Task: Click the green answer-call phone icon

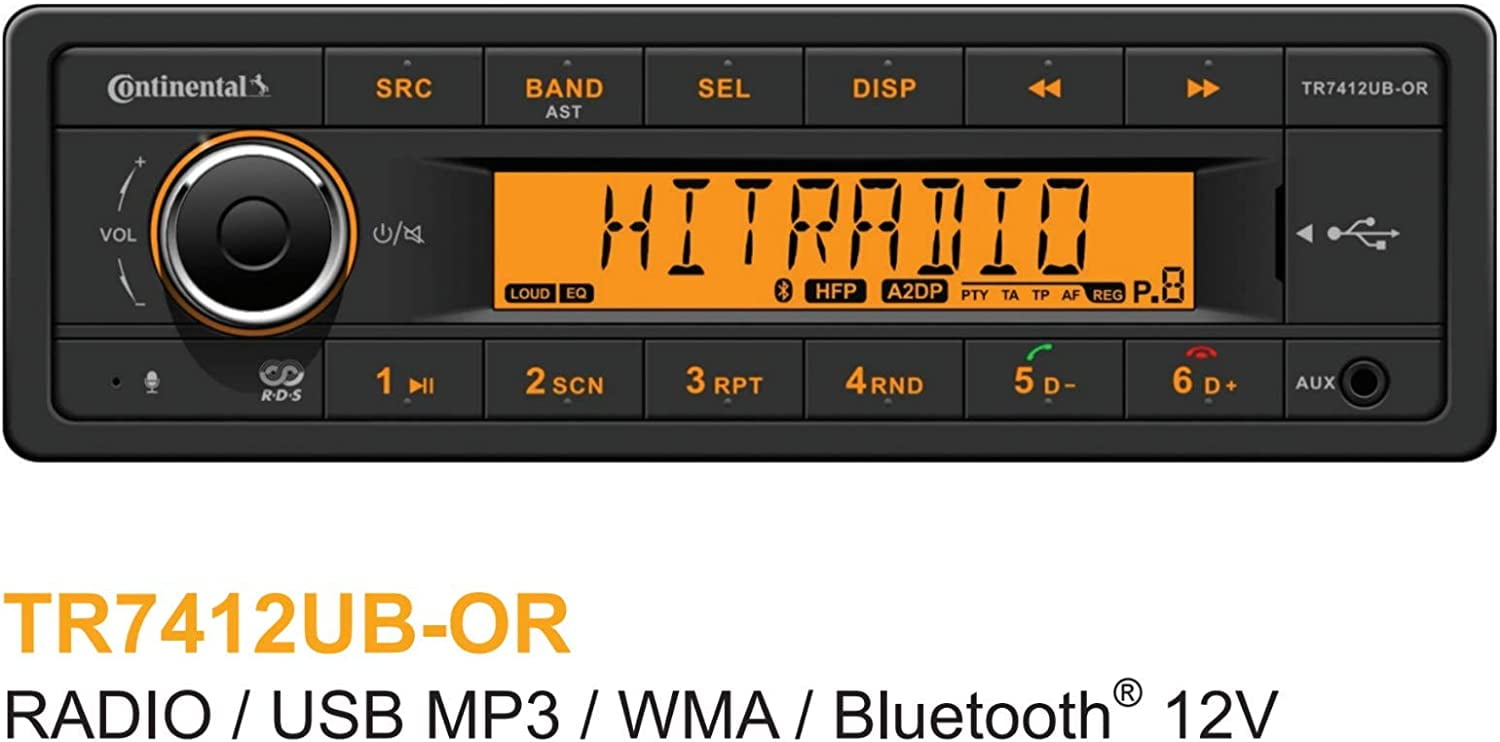Action: pyautogui.click(x=1040, y=352)
